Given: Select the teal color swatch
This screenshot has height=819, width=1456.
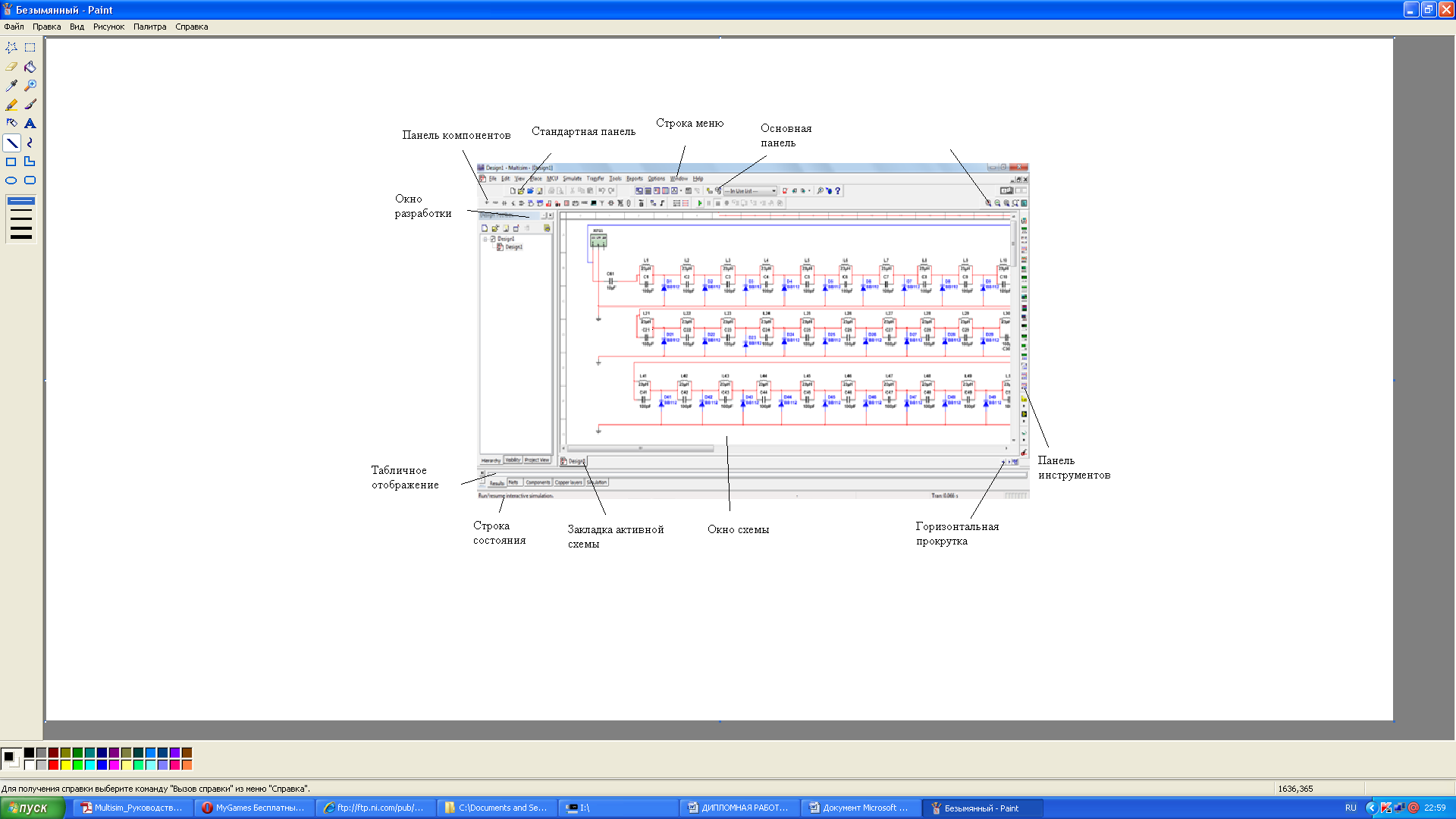Looking at the screenshot, I should point(89,753).
